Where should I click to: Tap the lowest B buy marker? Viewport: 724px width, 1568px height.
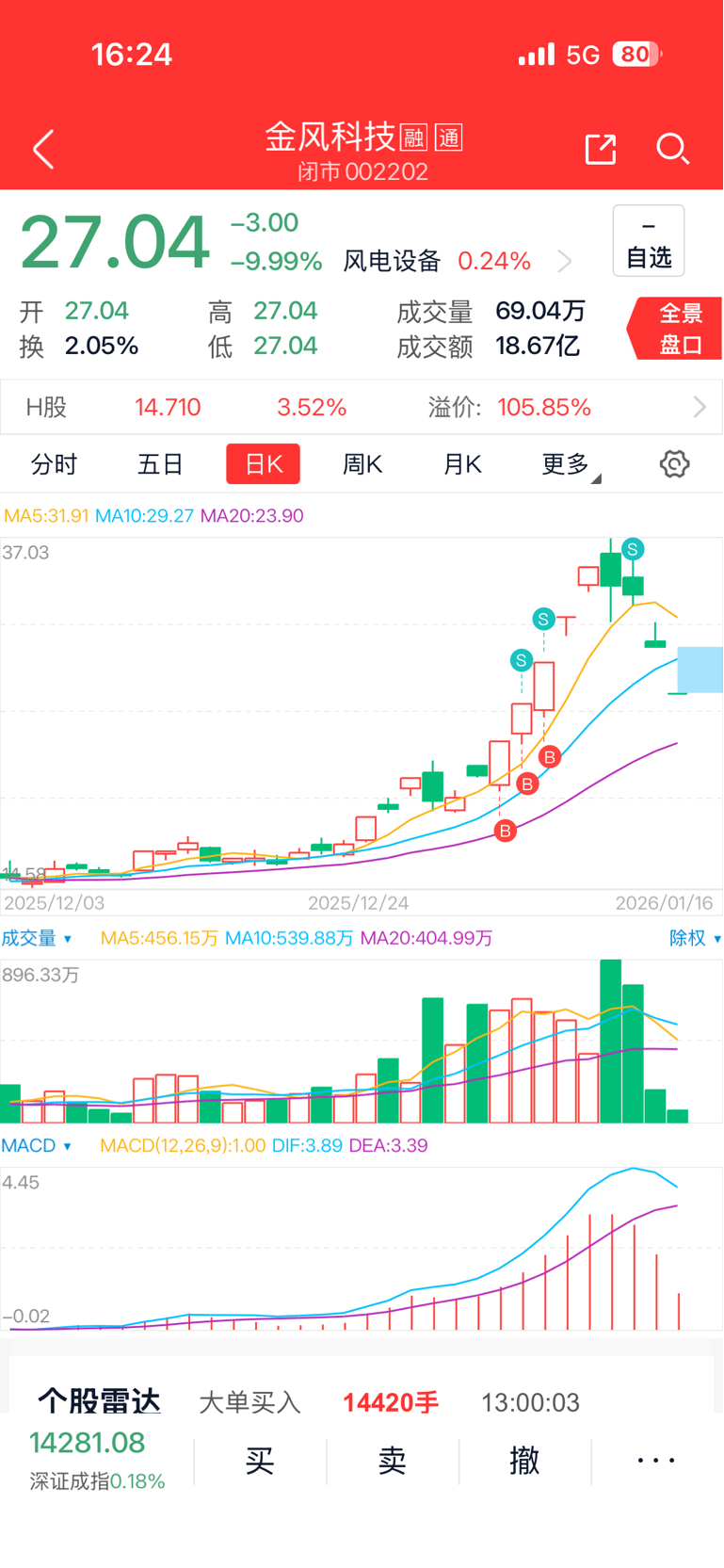coord(506,831)
